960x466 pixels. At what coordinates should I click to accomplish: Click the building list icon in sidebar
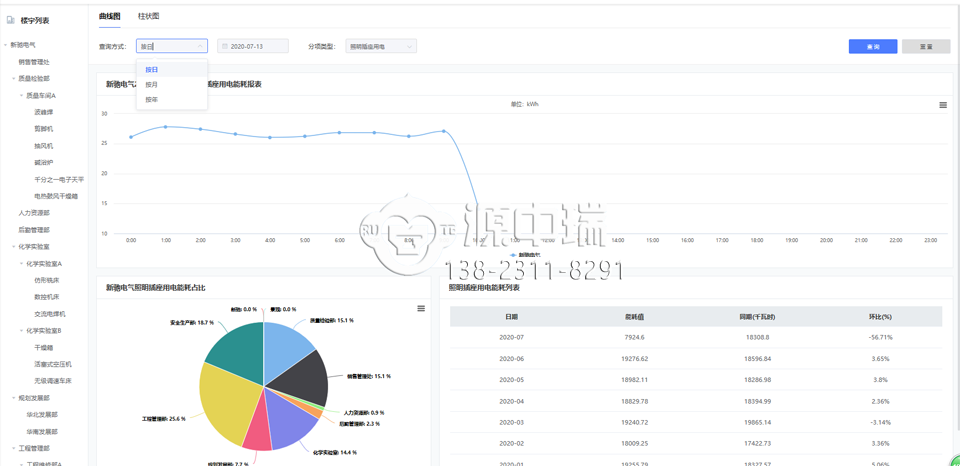point(11,20)
